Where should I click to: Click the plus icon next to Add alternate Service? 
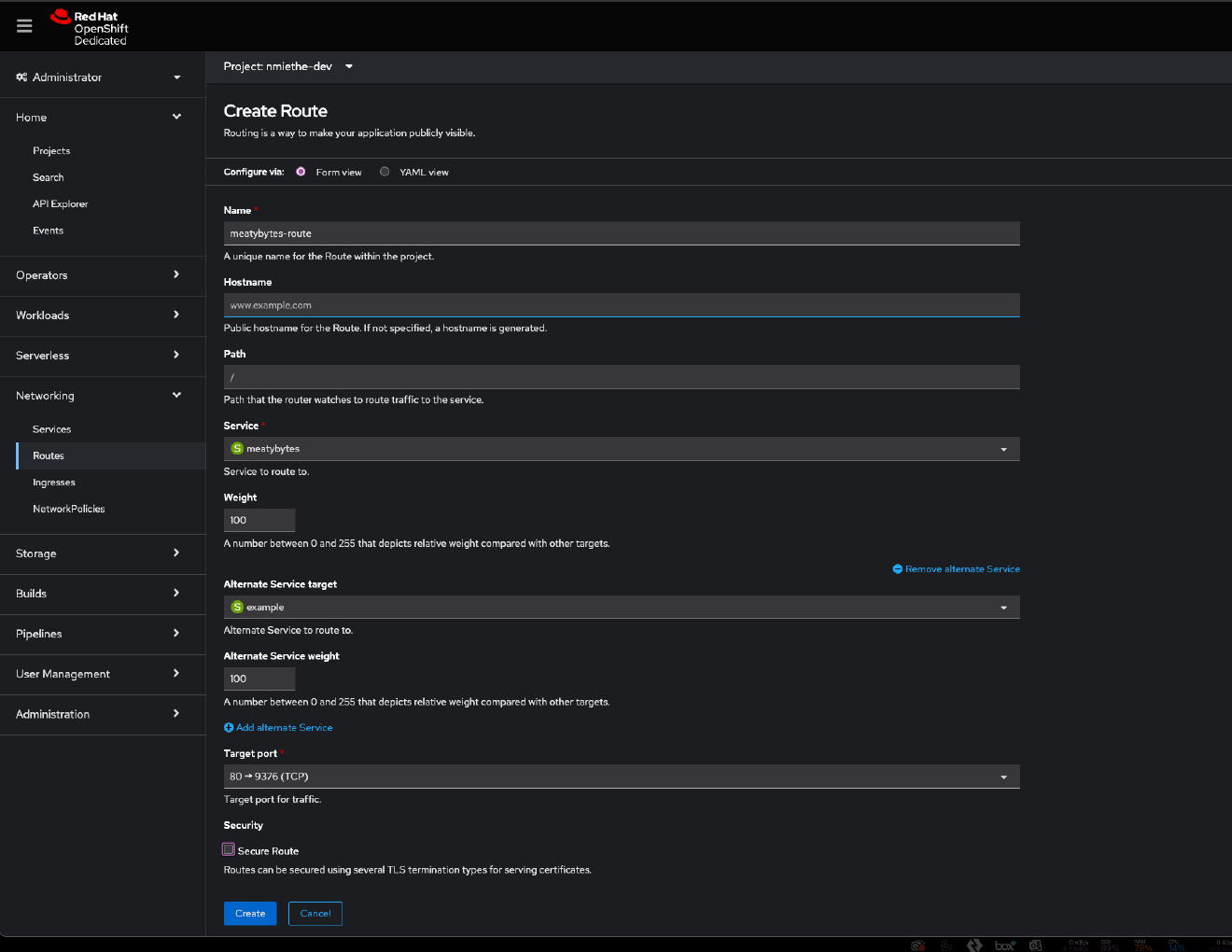point(228,727)
